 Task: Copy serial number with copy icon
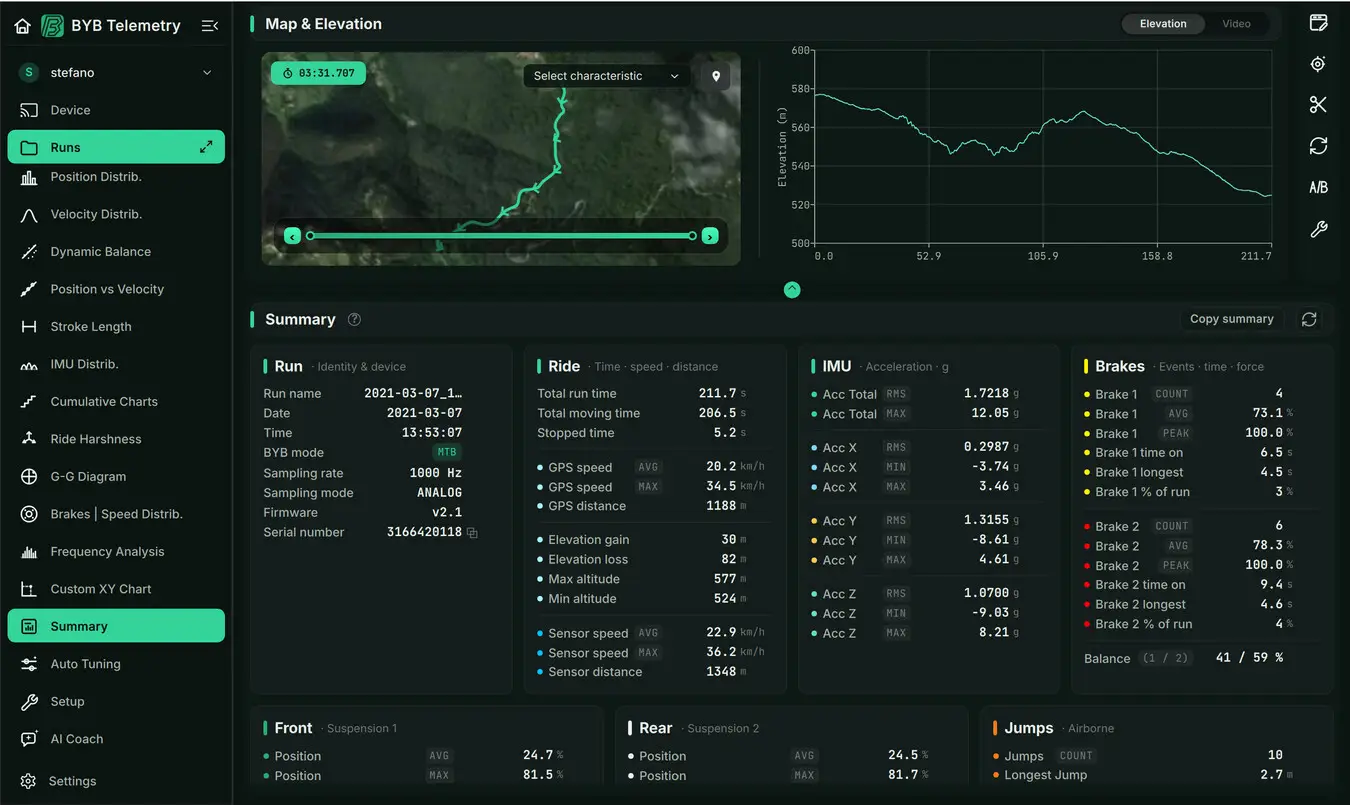point(472,533)
